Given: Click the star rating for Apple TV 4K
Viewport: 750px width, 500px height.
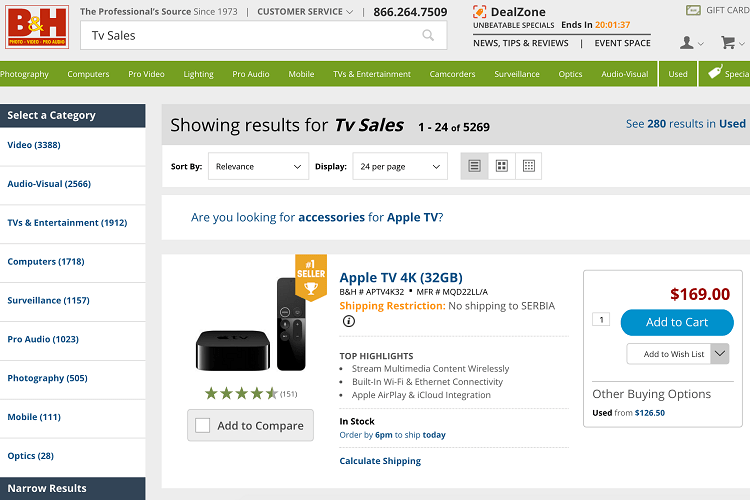Looking at the screenshot, I should [241, 394].
